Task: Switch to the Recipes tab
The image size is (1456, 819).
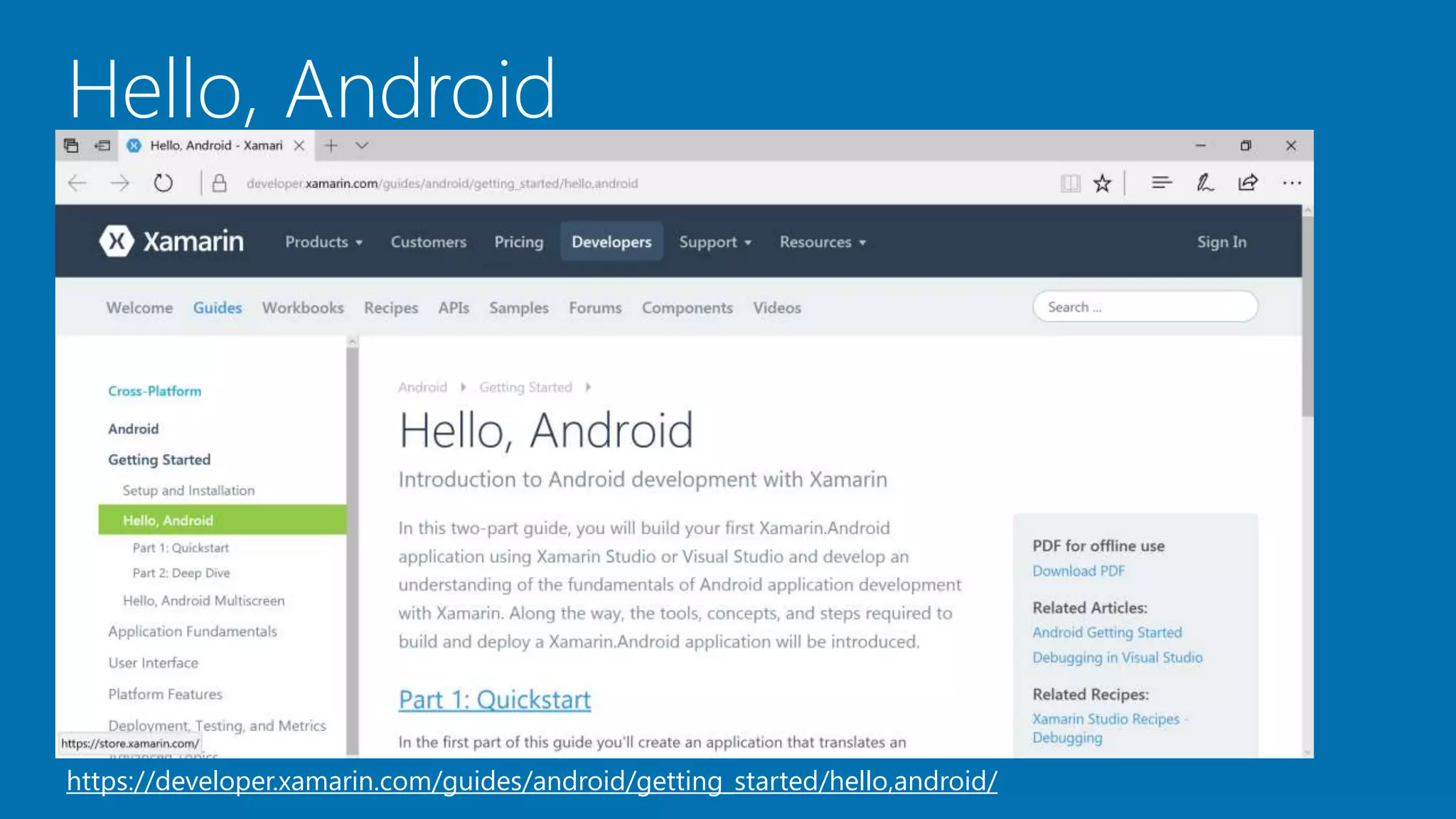Action: 391,308
